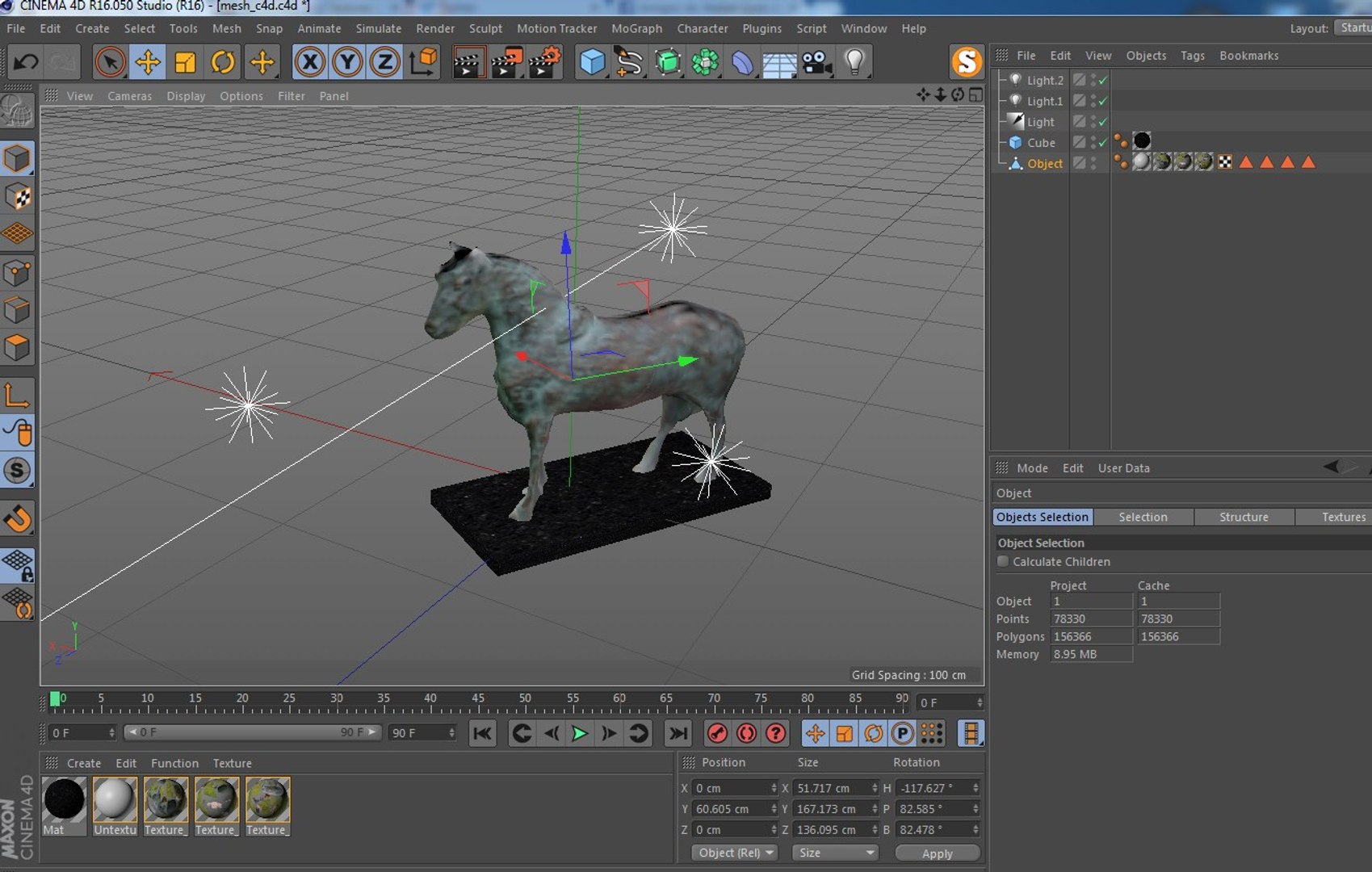
Task: Select the Move tool in toolbar
Action: (x=147, y=62)
